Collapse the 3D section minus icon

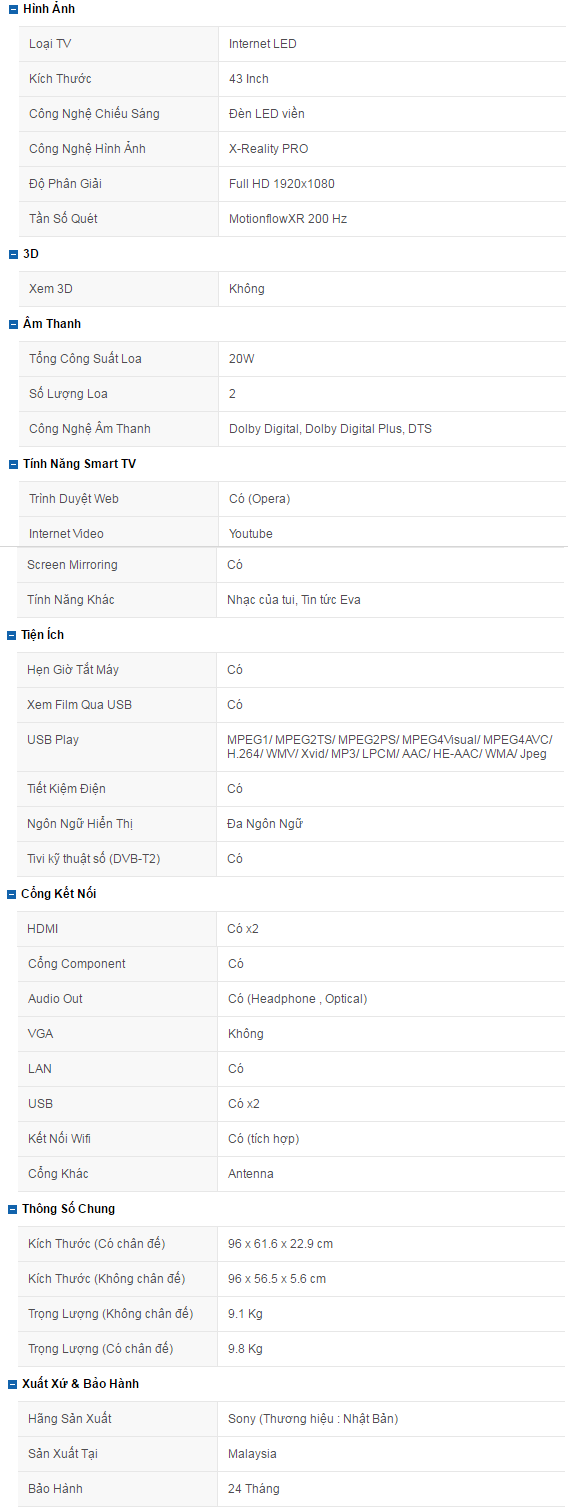click(13, 254)
